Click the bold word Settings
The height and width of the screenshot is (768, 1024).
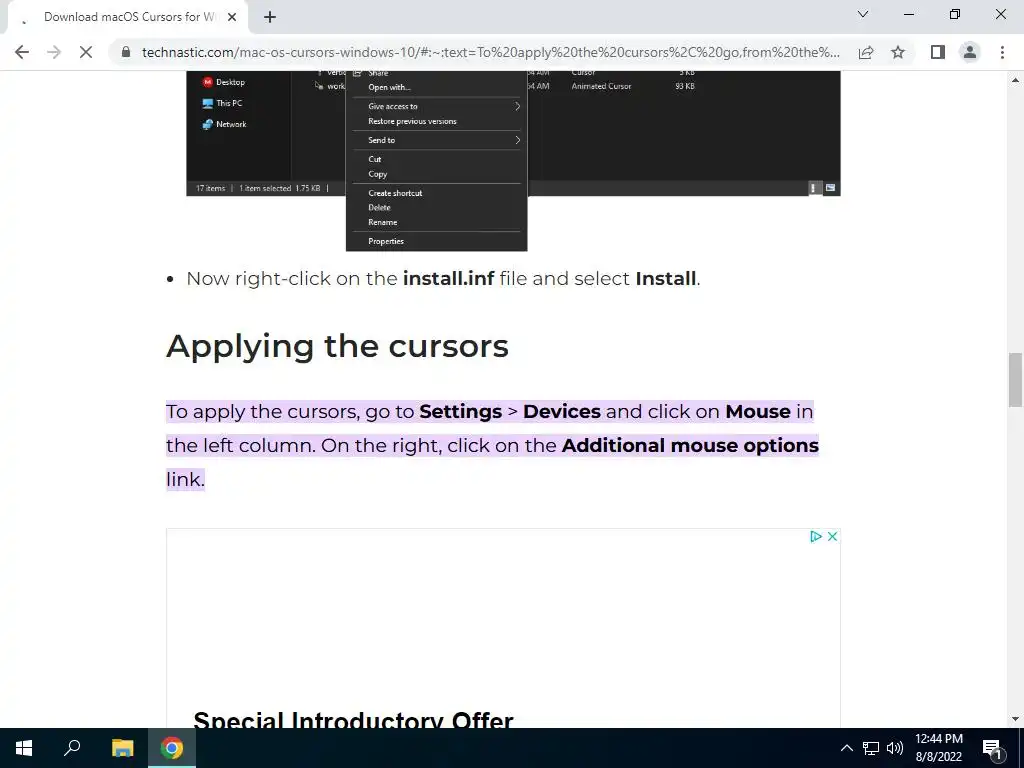(460, 411)
